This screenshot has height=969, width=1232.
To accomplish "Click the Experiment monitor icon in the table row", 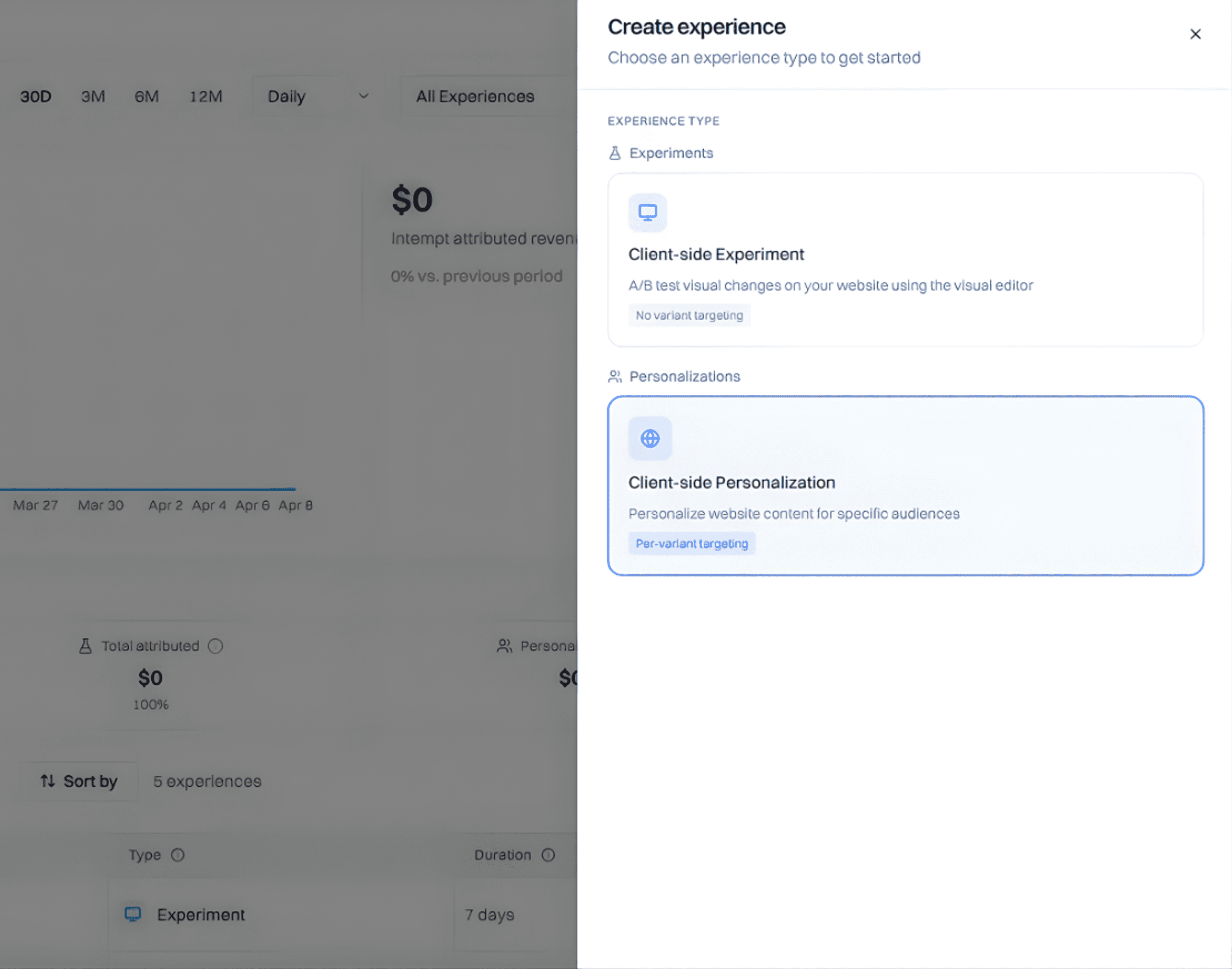I will (x=133, y=914).
